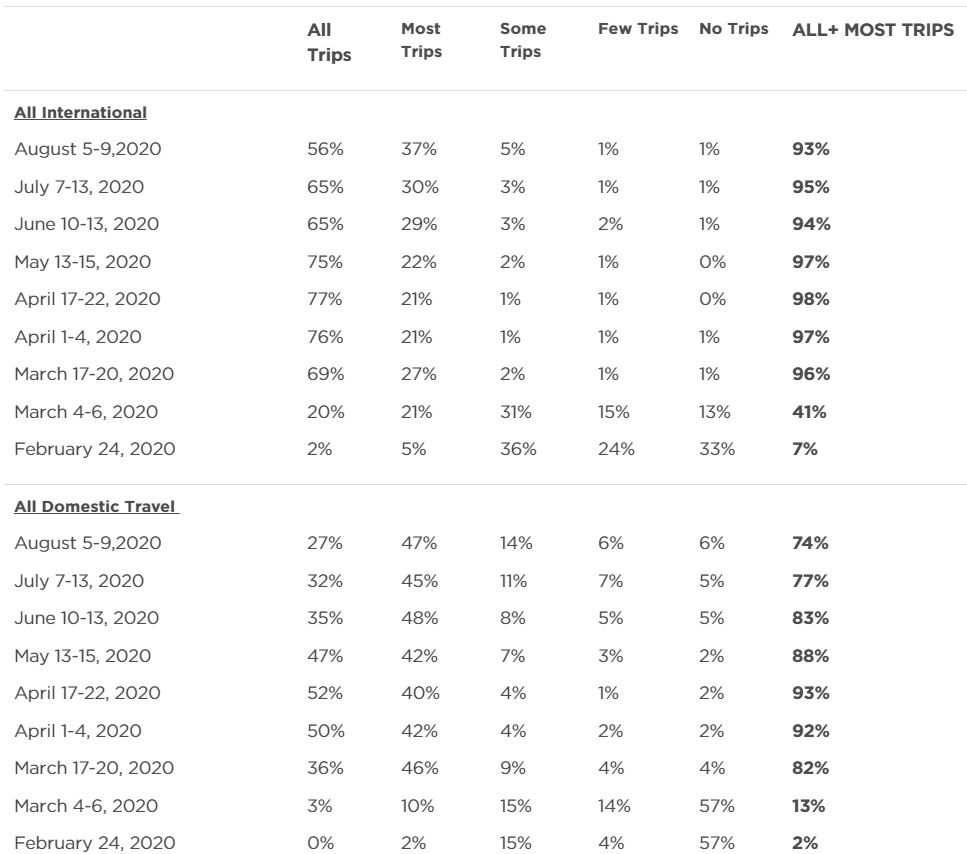Select the Most Trips column header
Screen dimensions: 967x854
(x=421, y=40)
